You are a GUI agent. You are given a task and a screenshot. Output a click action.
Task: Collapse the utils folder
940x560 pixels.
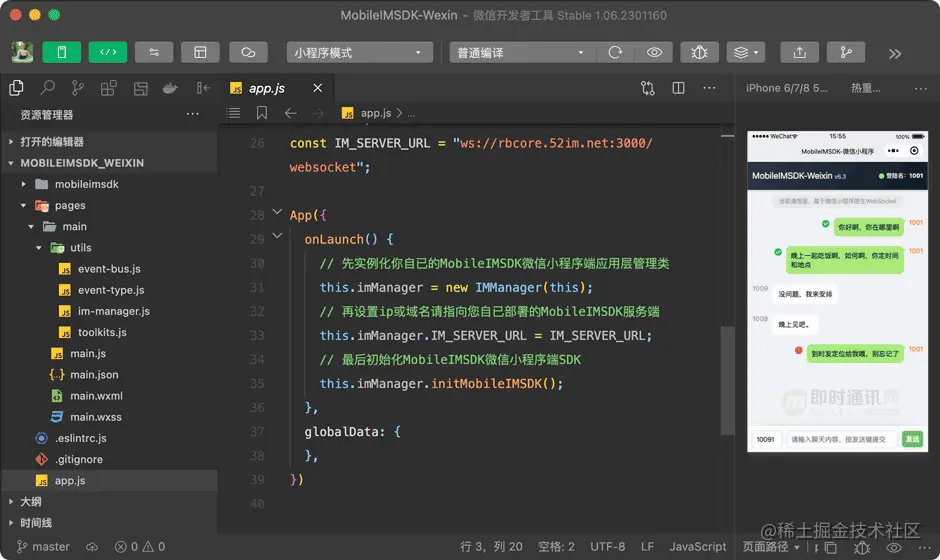[x=110, y=248]
